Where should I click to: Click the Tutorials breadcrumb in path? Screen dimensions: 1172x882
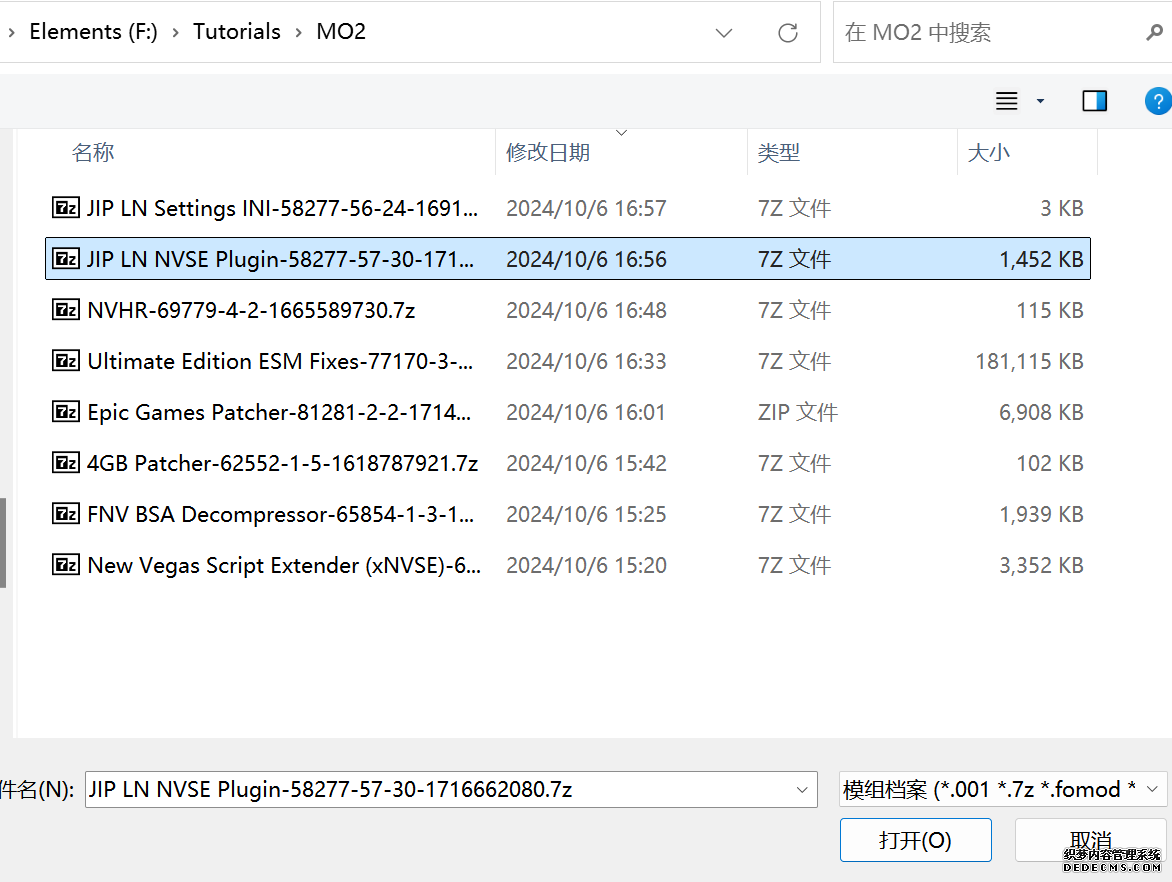[236, 32]
